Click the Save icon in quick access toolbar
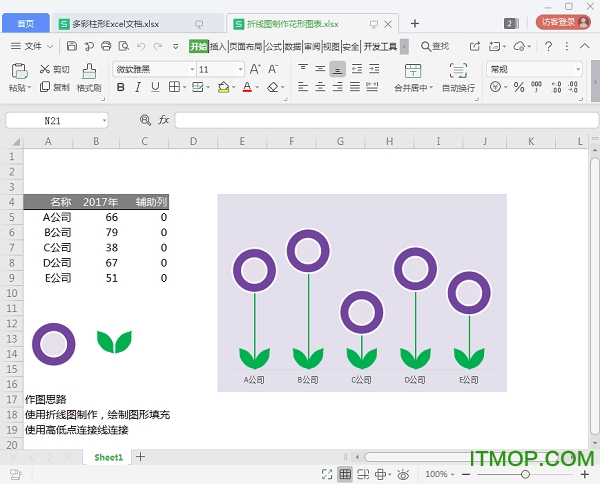600x484 pixels. (x=72, y=46)
